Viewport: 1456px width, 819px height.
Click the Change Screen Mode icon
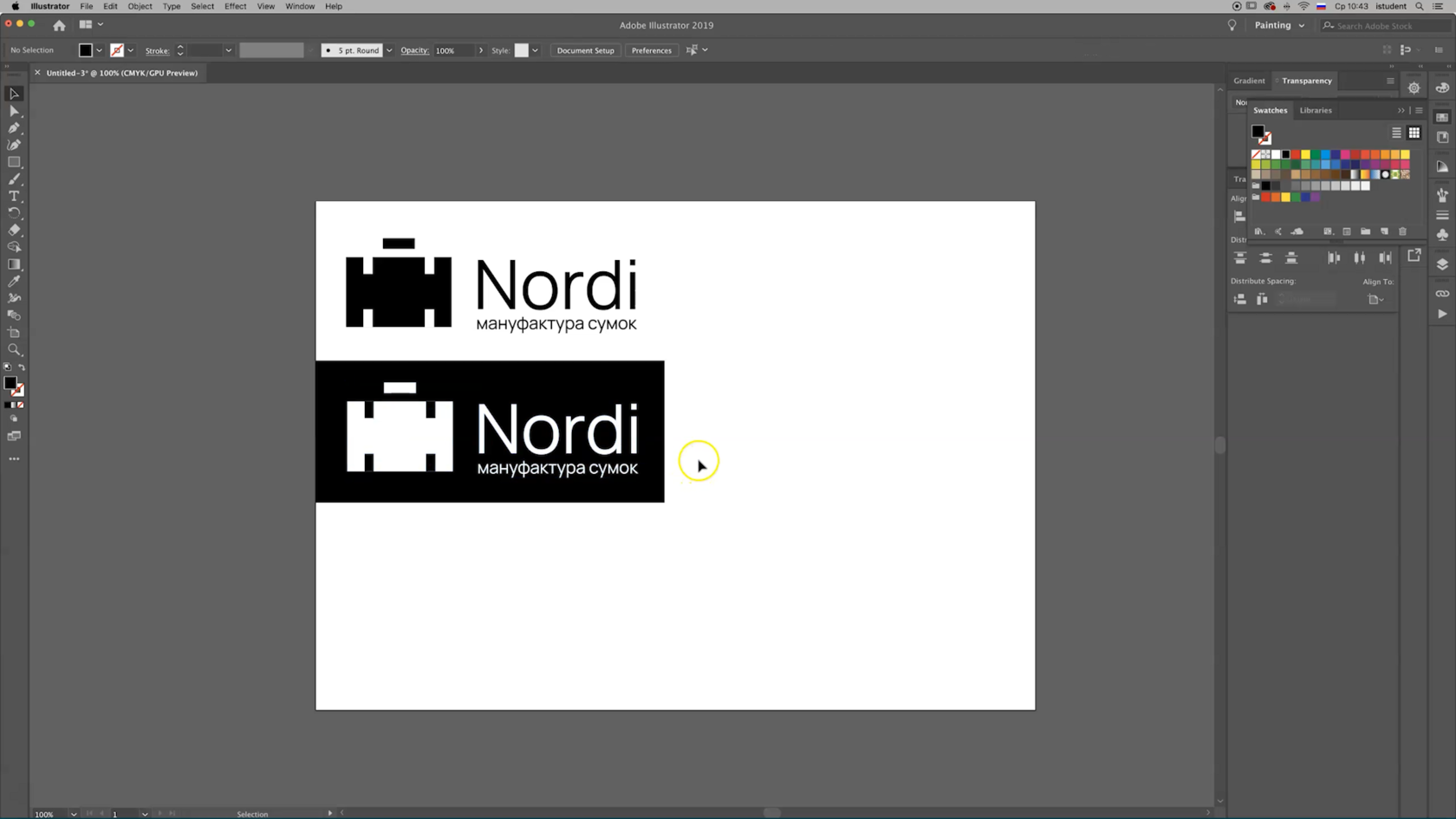(14, 436)
